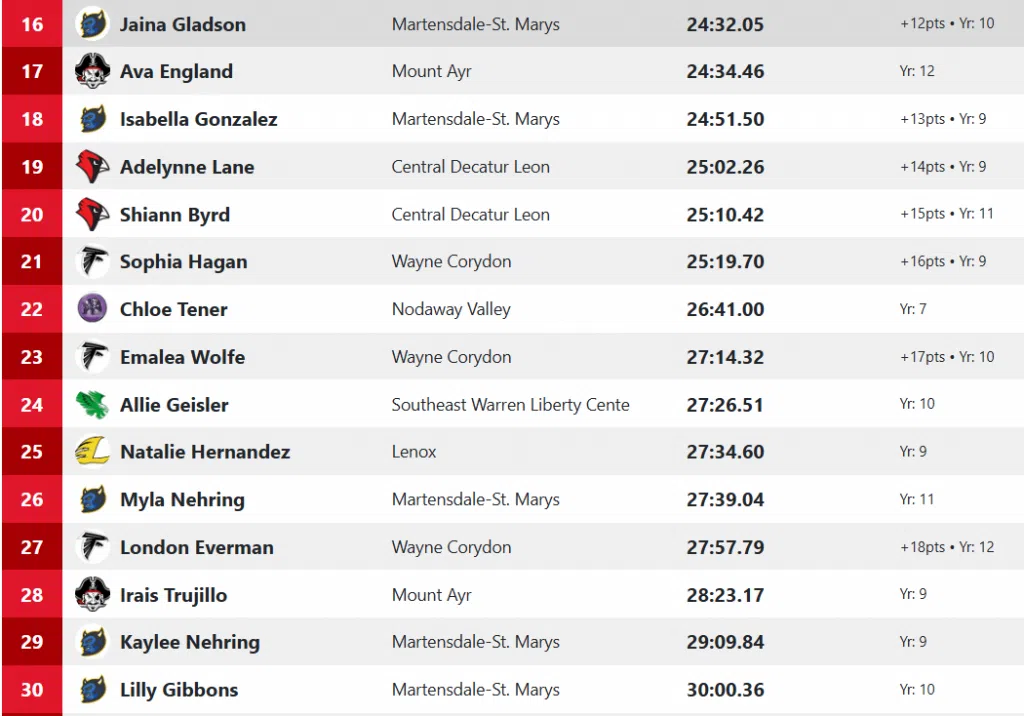
Task: Click the green logo beside Allie Geisler
Action: coord(93,405)
